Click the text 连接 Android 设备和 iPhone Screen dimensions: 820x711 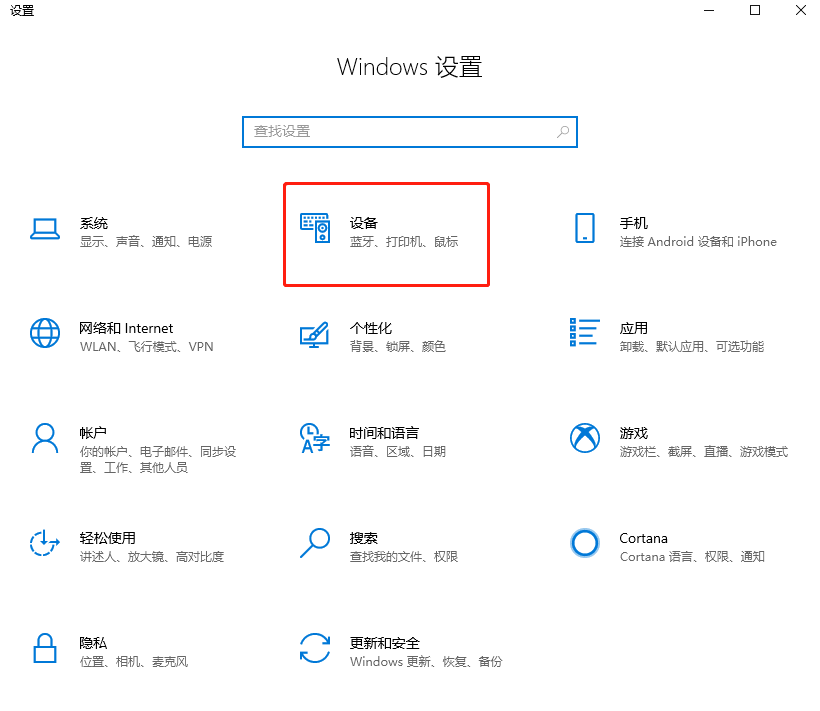coord(698,242)
